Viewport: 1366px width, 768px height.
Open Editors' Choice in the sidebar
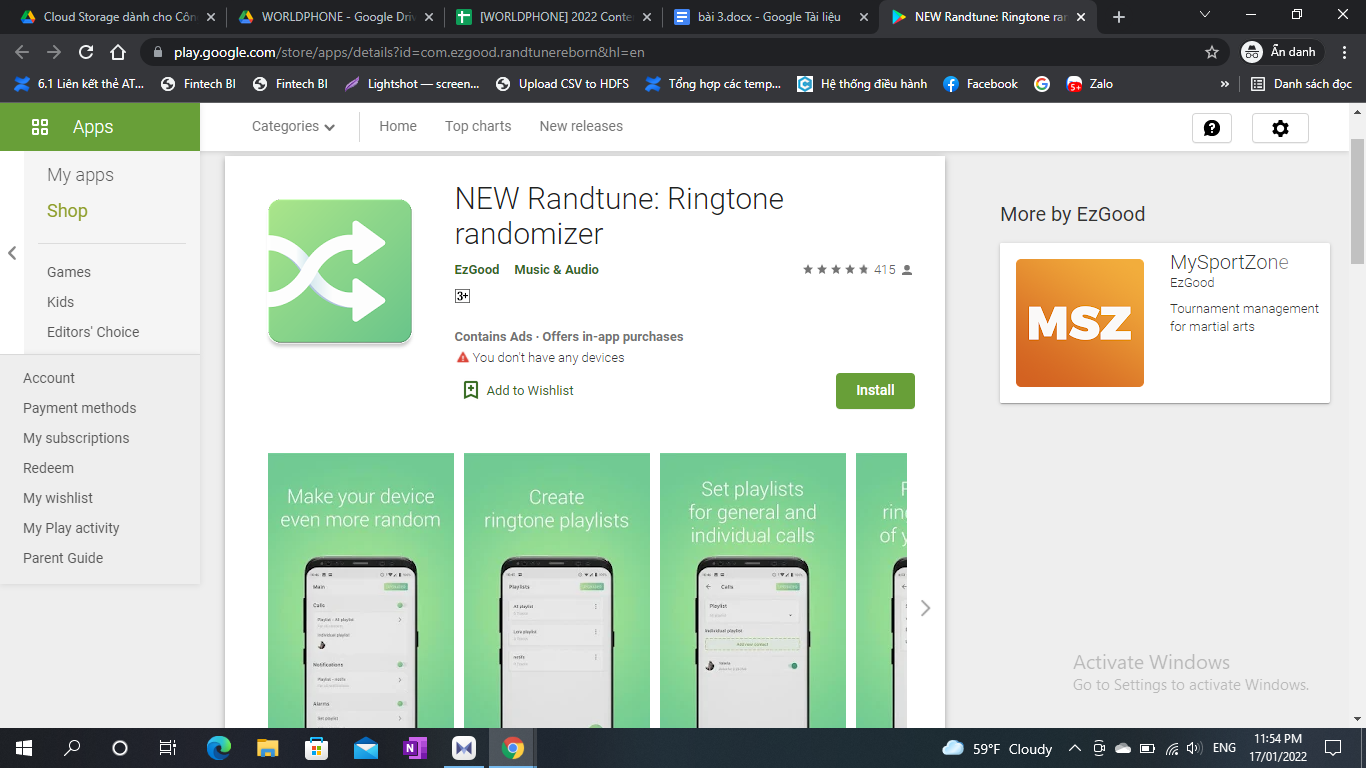93,332
